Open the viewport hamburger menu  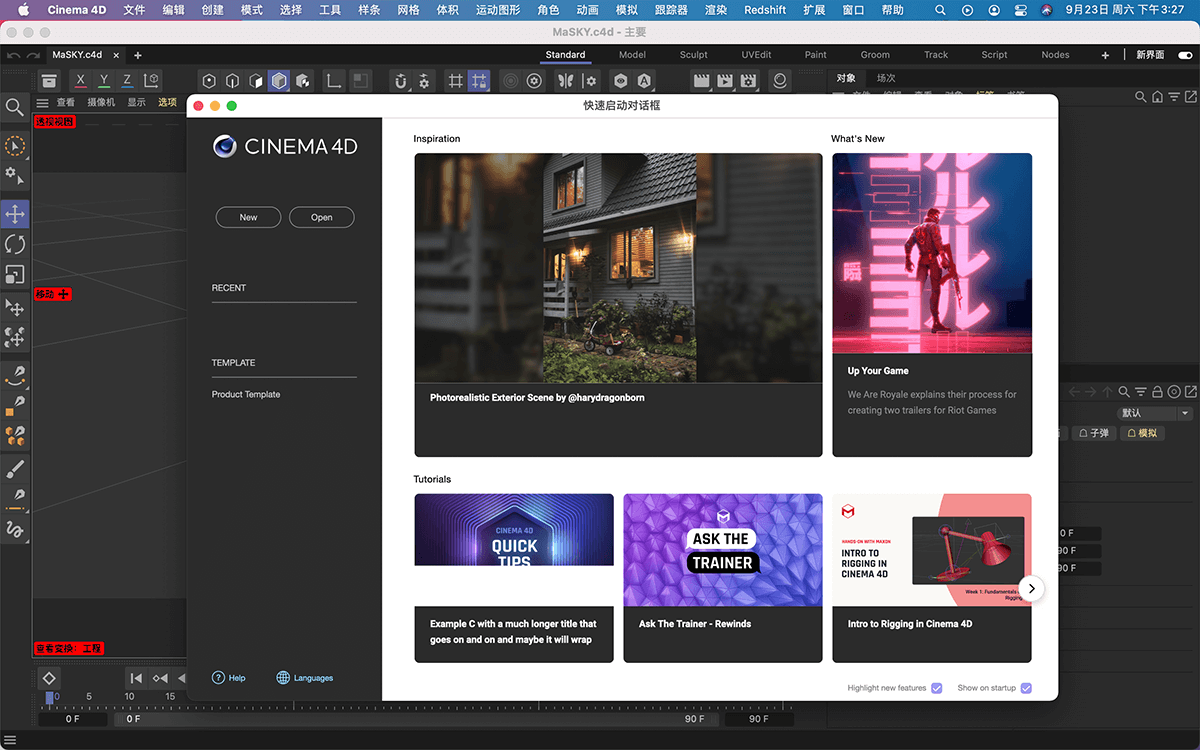tap(43, 102)
